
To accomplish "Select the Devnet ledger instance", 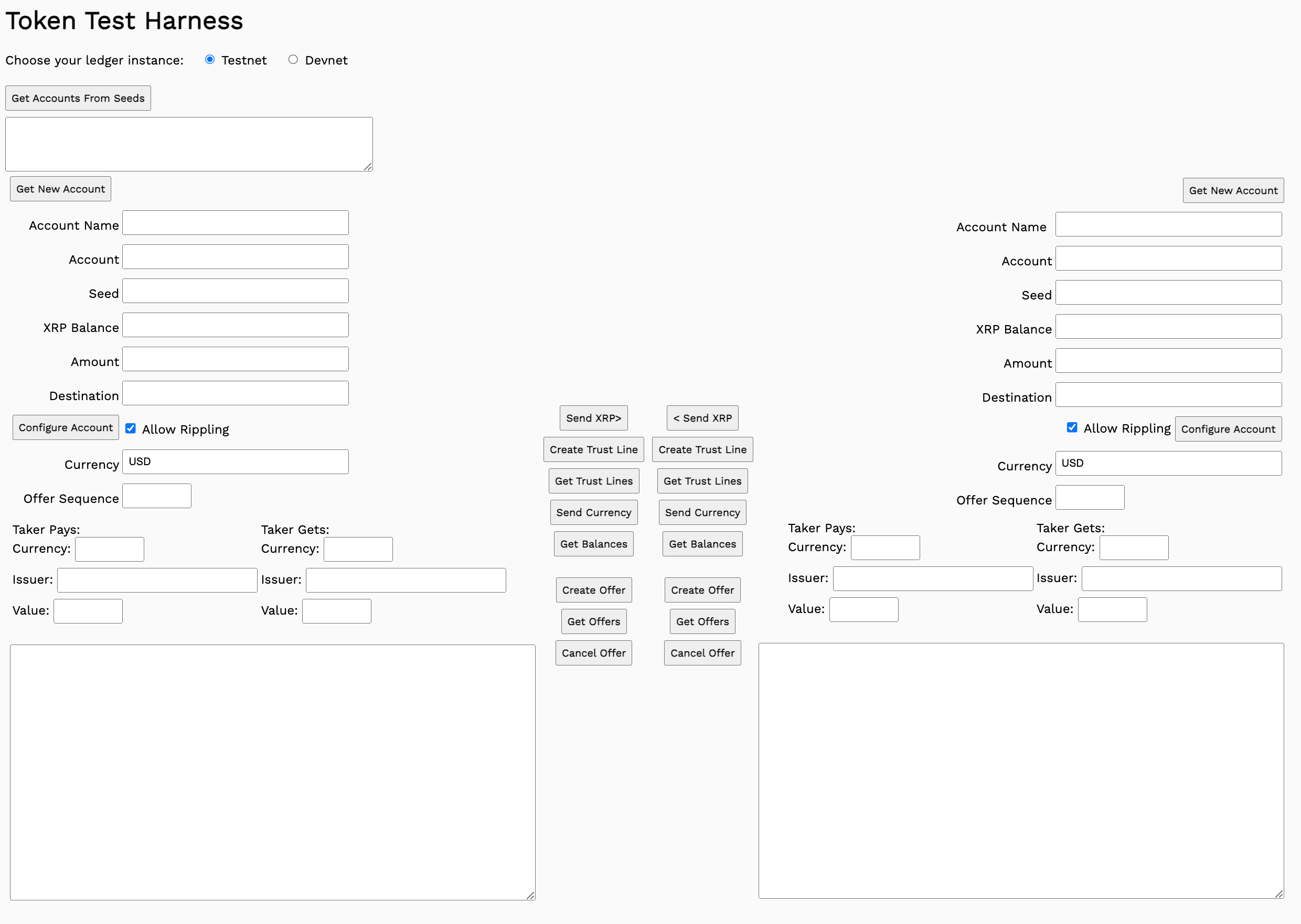I will [293, 59].
